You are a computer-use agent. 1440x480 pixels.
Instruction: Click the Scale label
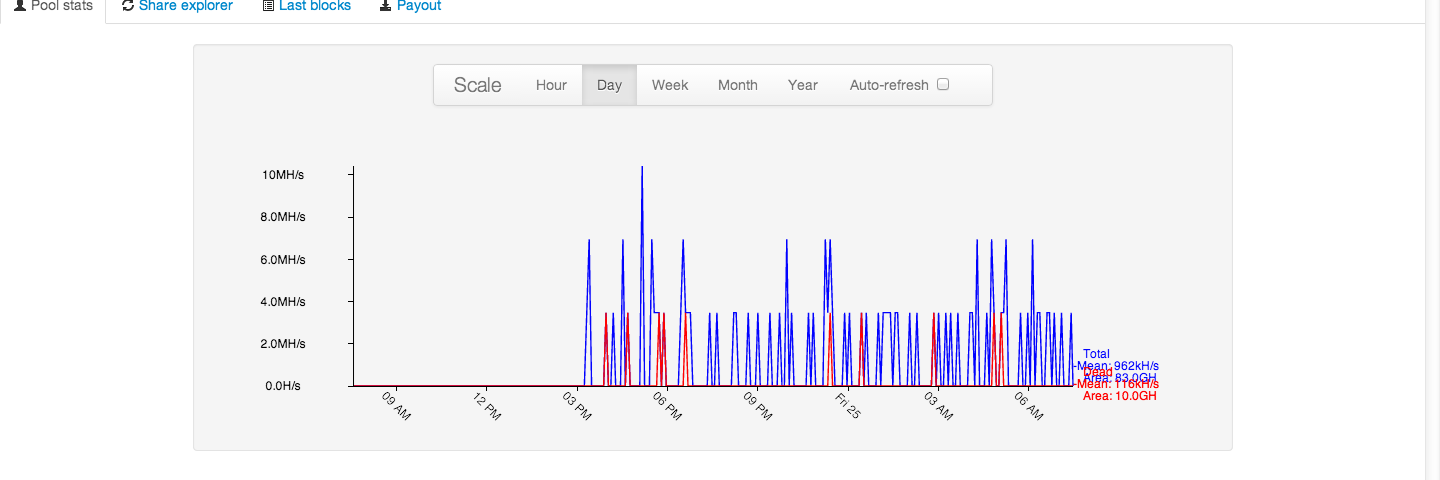click(478, 85)
